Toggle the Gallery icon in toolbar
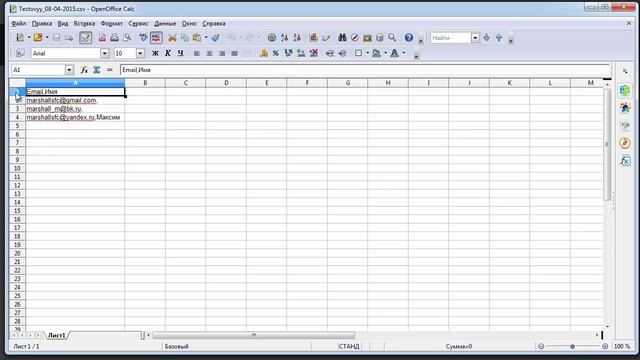The height and width of the screenshot is (360, 640). 367,38
